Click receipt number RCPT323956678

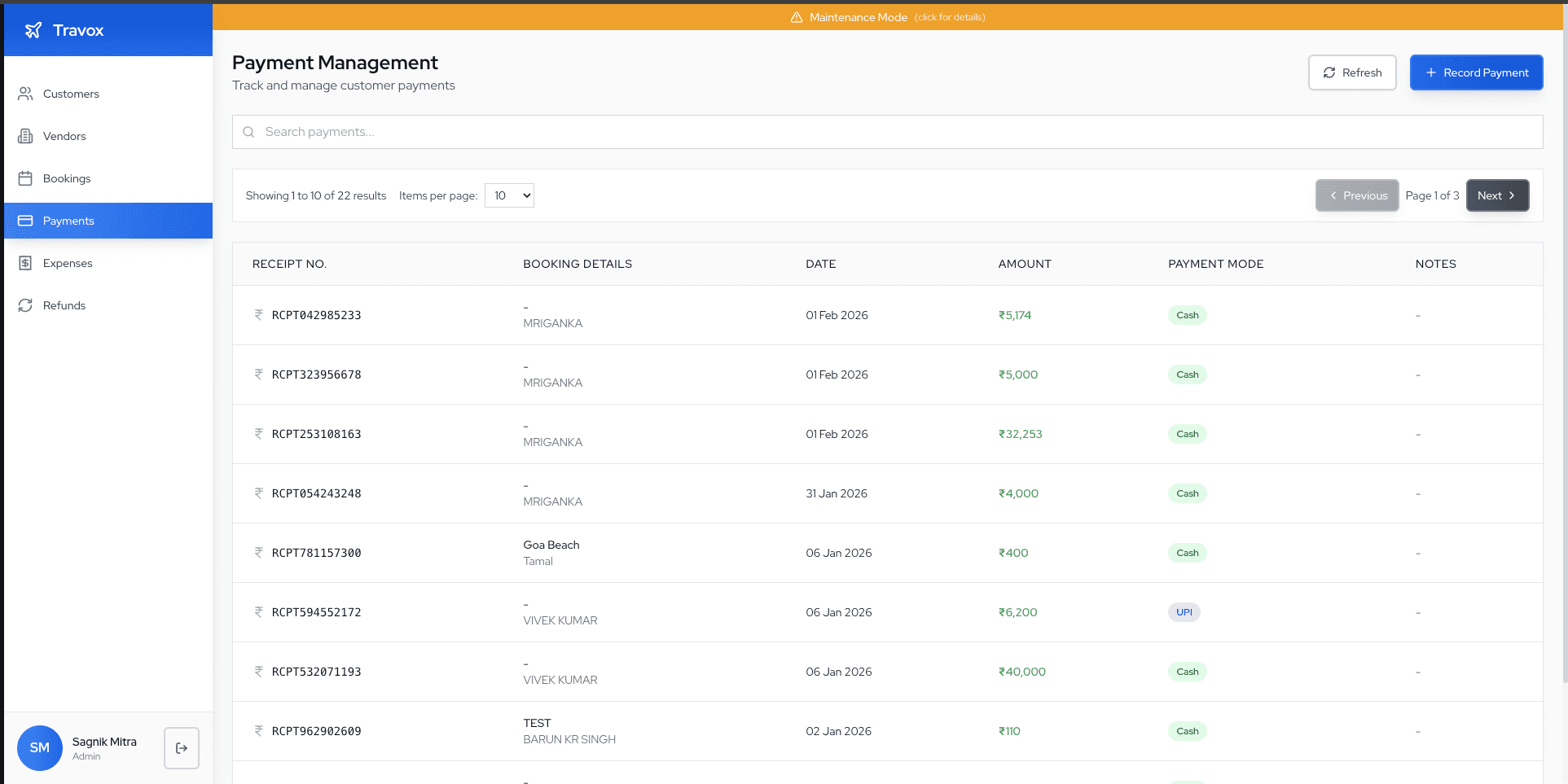[317, 374]
